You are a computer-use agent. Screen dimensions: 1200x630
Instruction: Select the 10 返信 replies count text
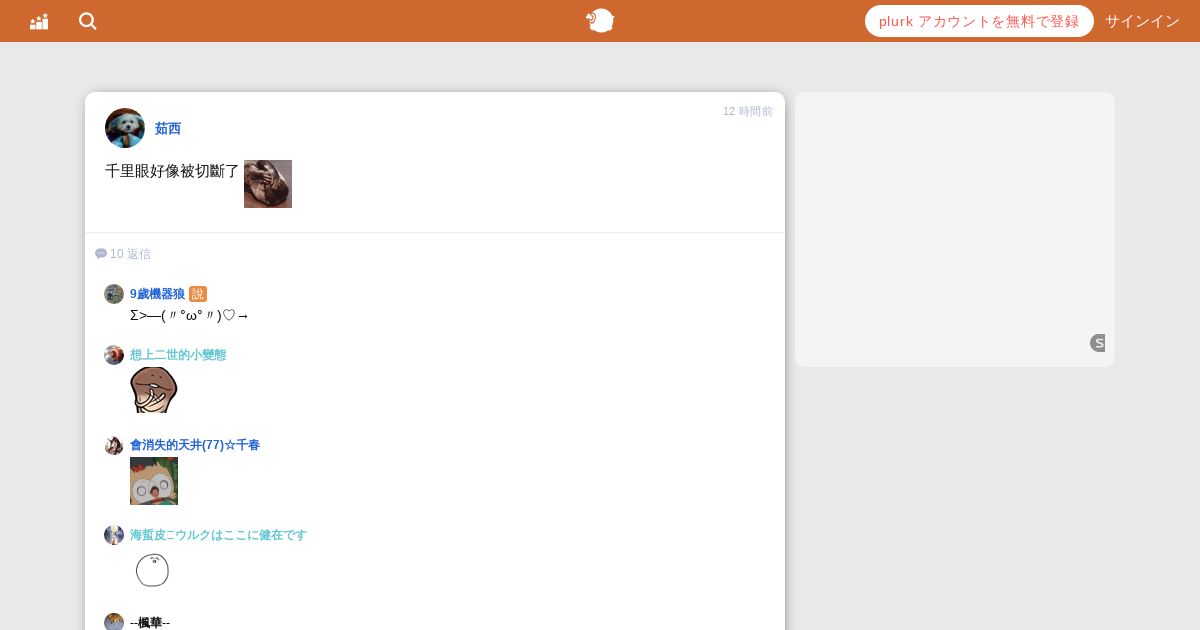(x=130, y=254)
